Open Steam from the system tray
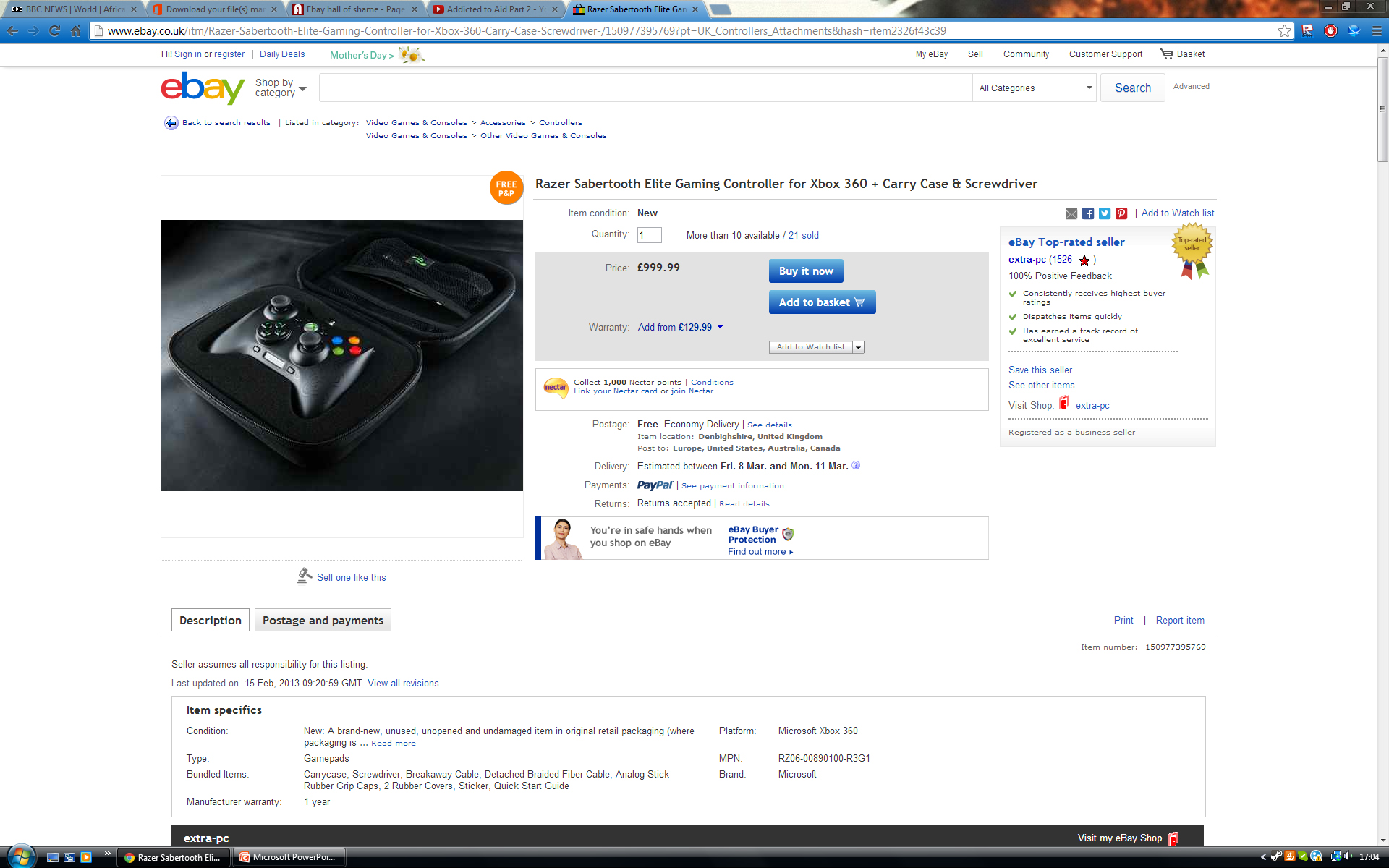Image resolution: width=1389 pixels, height=868 pixels. (x=1277, y=856)
